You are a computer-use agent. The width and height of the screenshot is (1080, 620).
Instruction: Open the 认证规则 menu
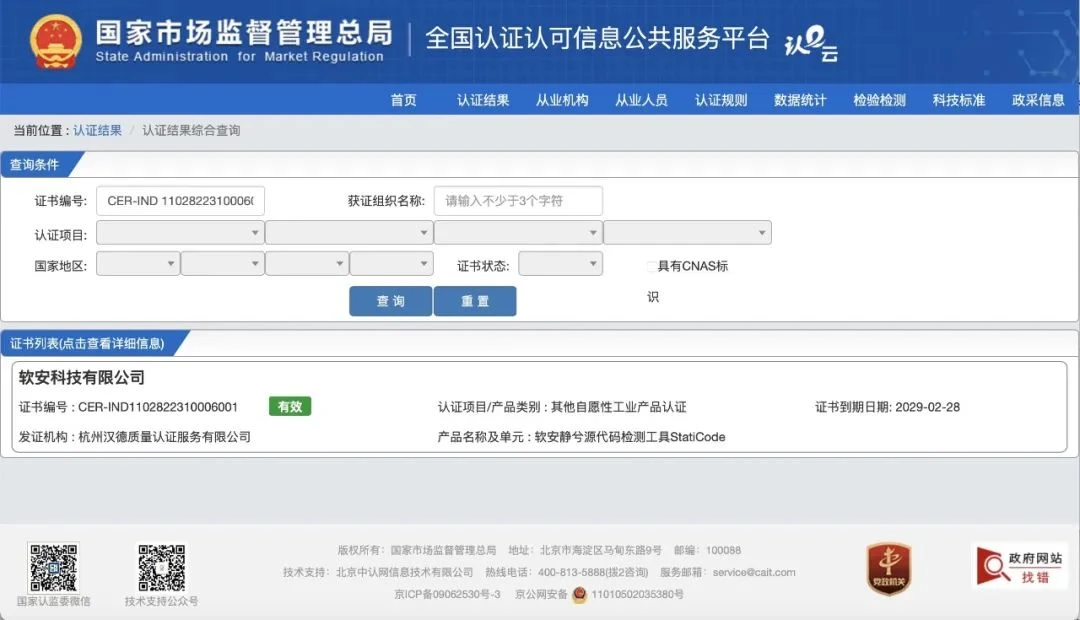click(721, 100)
